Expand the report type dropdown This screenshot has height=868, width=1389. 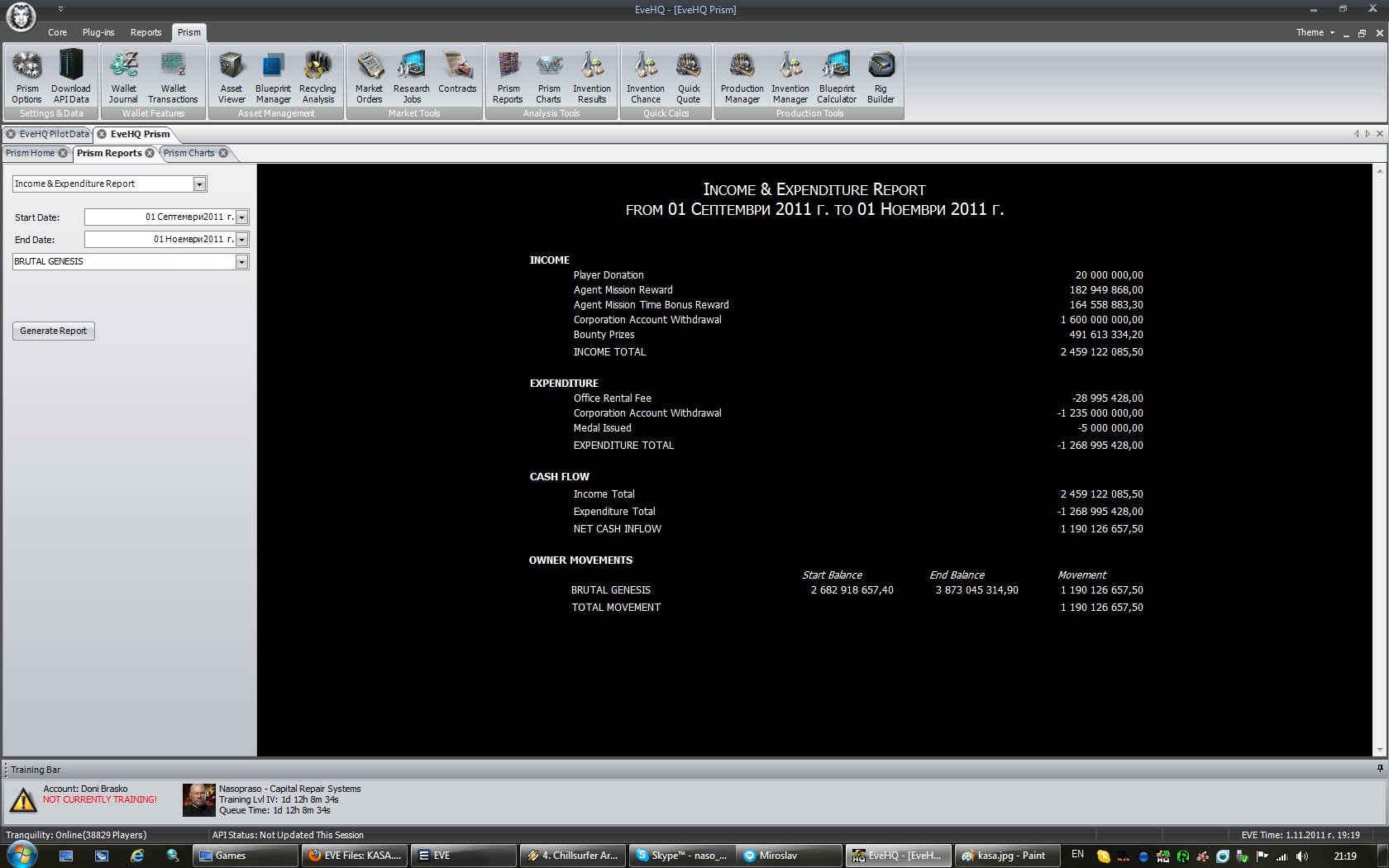point(199,184)
